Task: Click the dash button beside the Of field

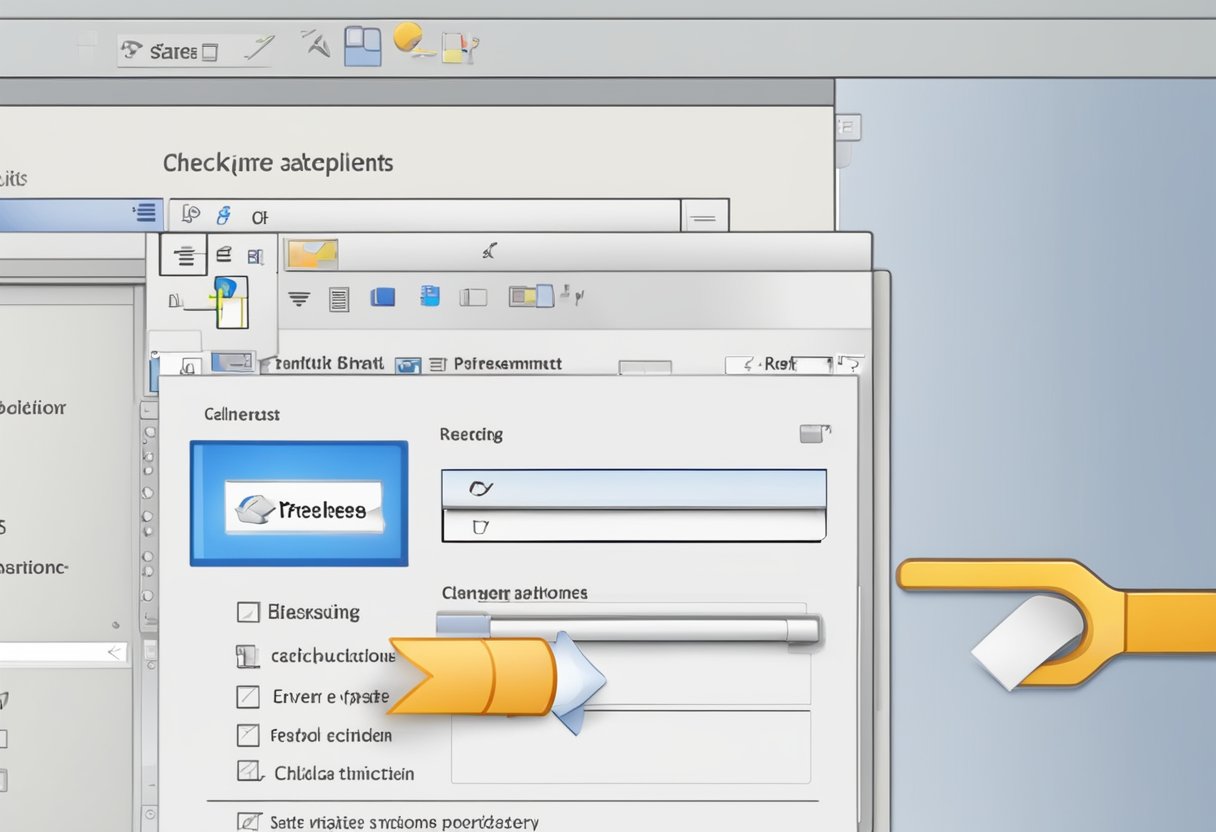Action: [x=704, y=216]
